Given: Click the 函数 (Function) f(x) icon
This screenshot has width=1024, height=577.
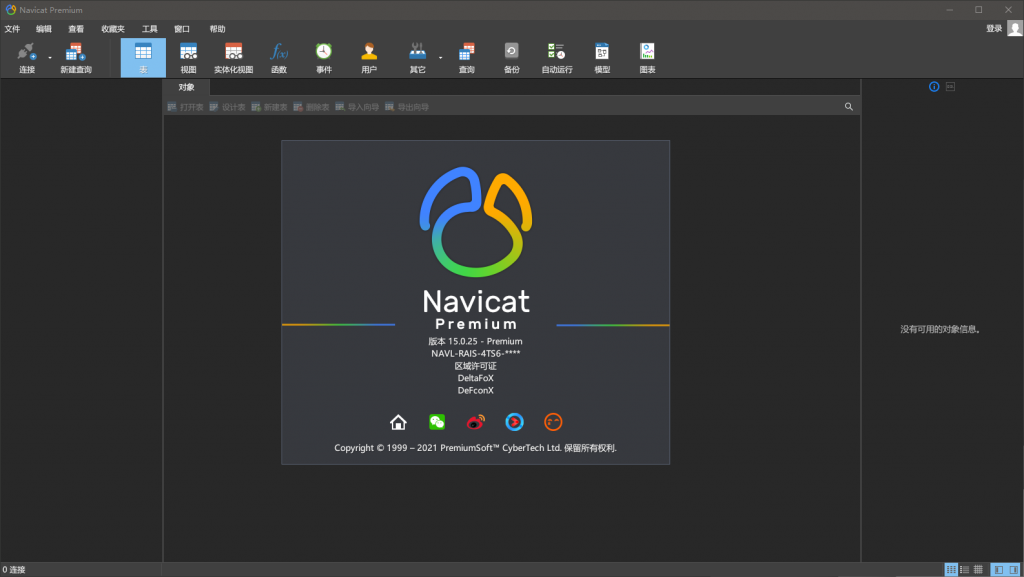Looking at the screenshot, I should (279, 57).
